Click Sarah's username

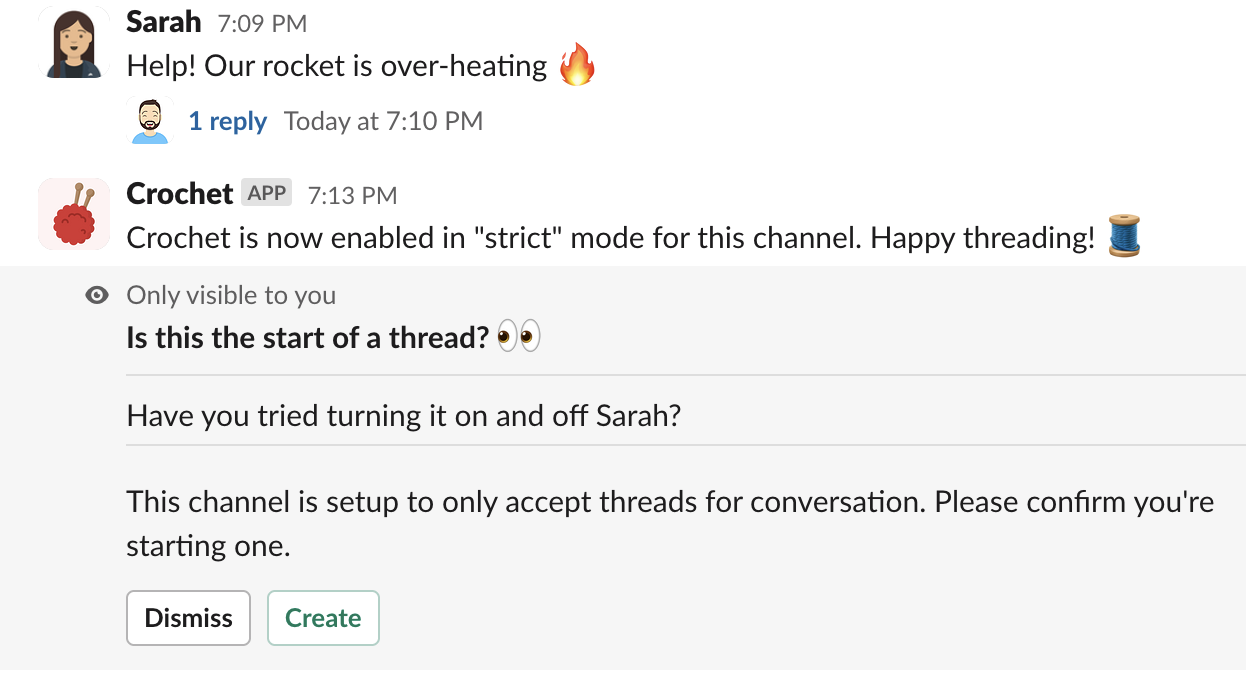[x=164, y=21]
